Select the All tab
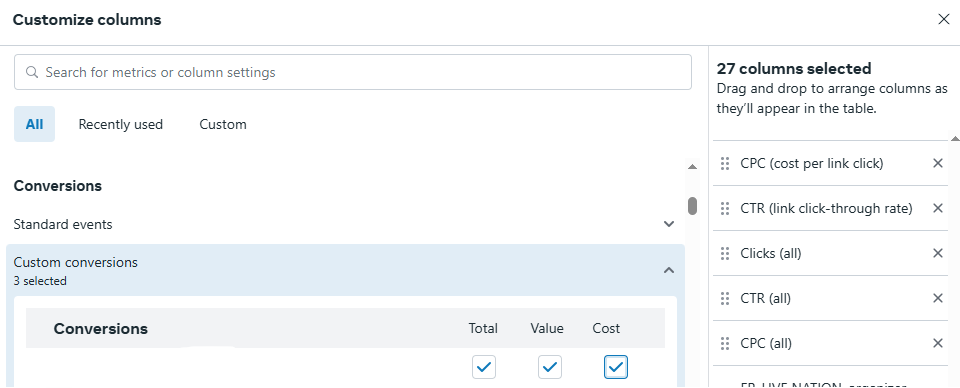This screenshot has width=960, height=388. [34, 124]
